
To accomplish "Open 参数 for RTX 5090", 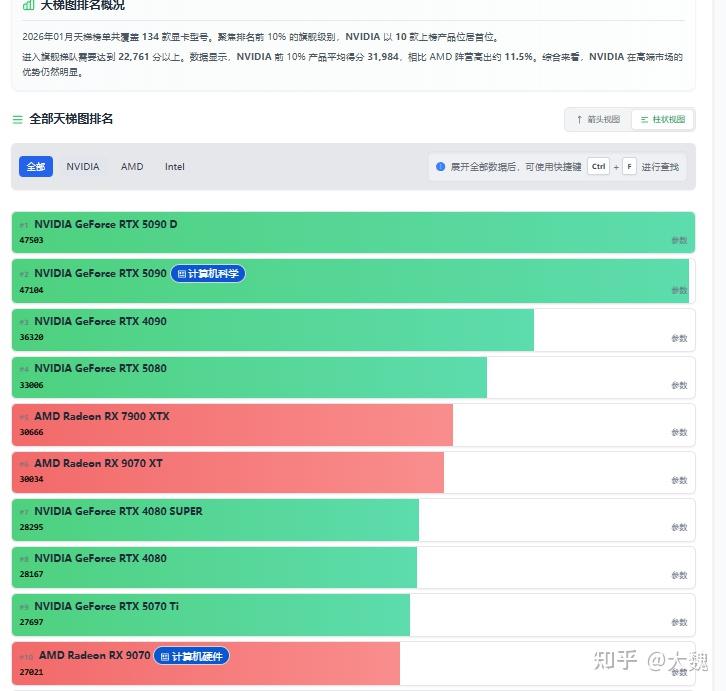I will [x=679, y=290].
